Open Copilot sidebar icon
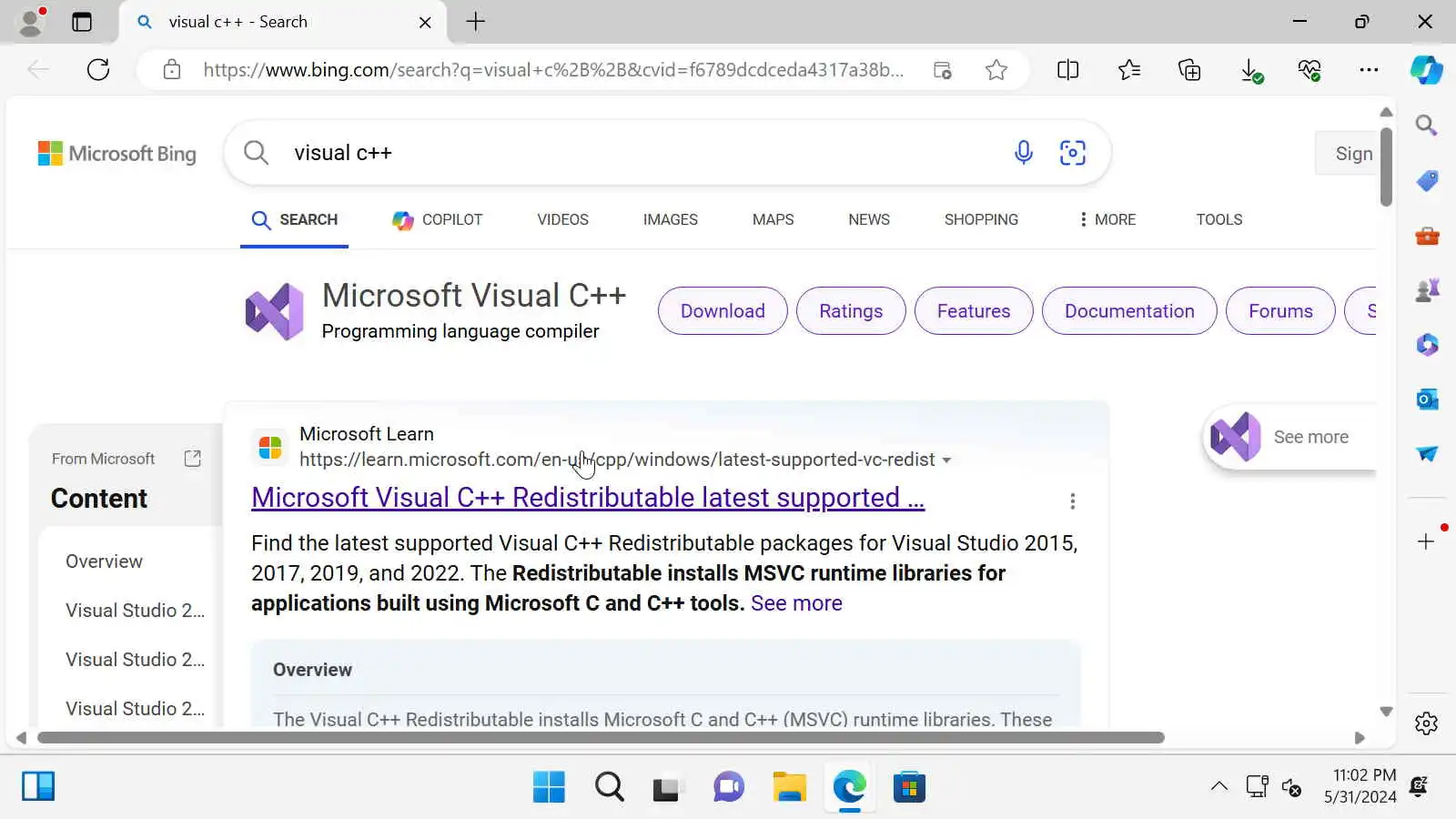The height and width of the screenshot is (819, 1456). (1426, 70)
